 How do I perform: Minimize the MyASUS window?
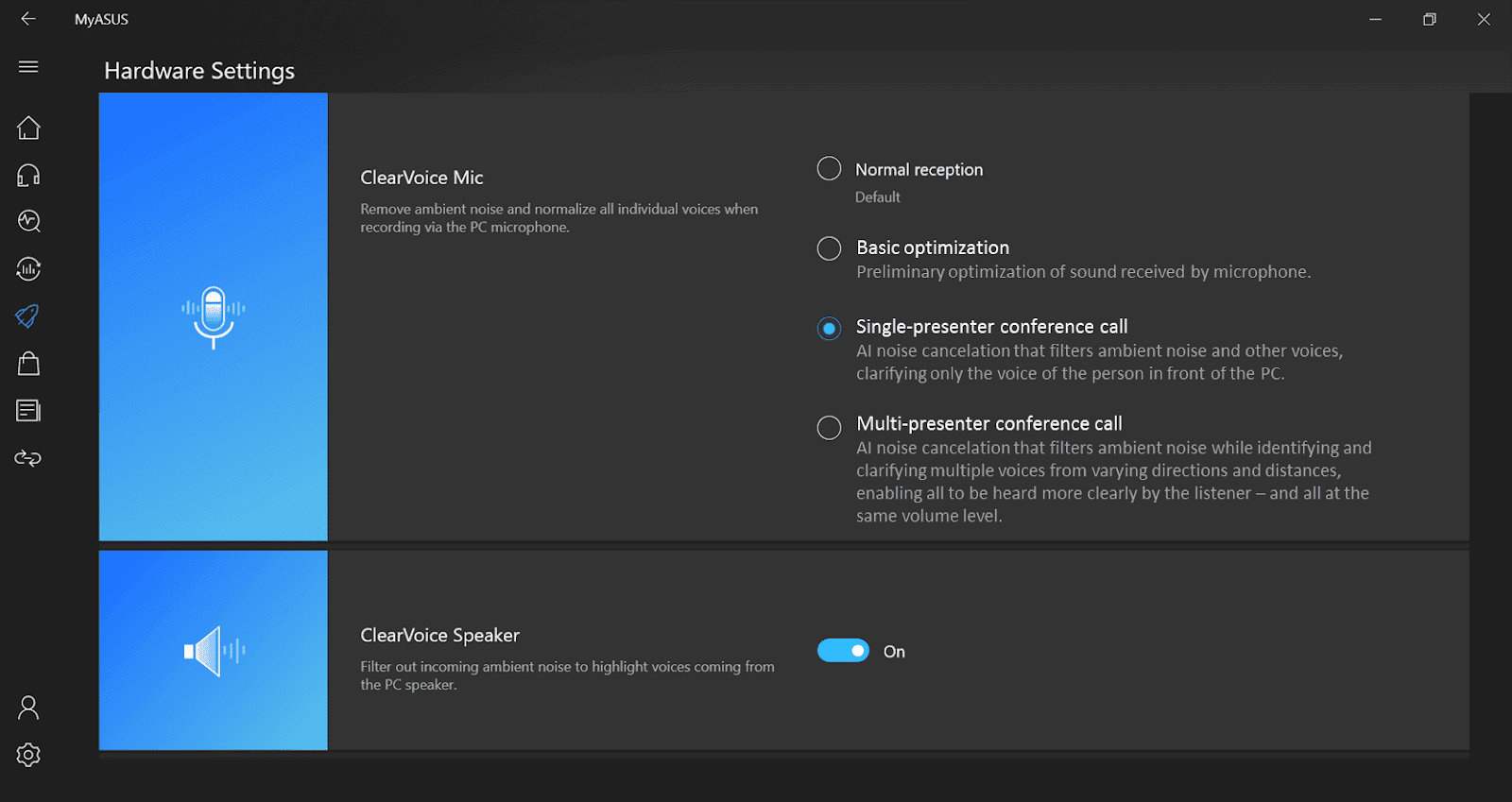tap(1376, 19)
